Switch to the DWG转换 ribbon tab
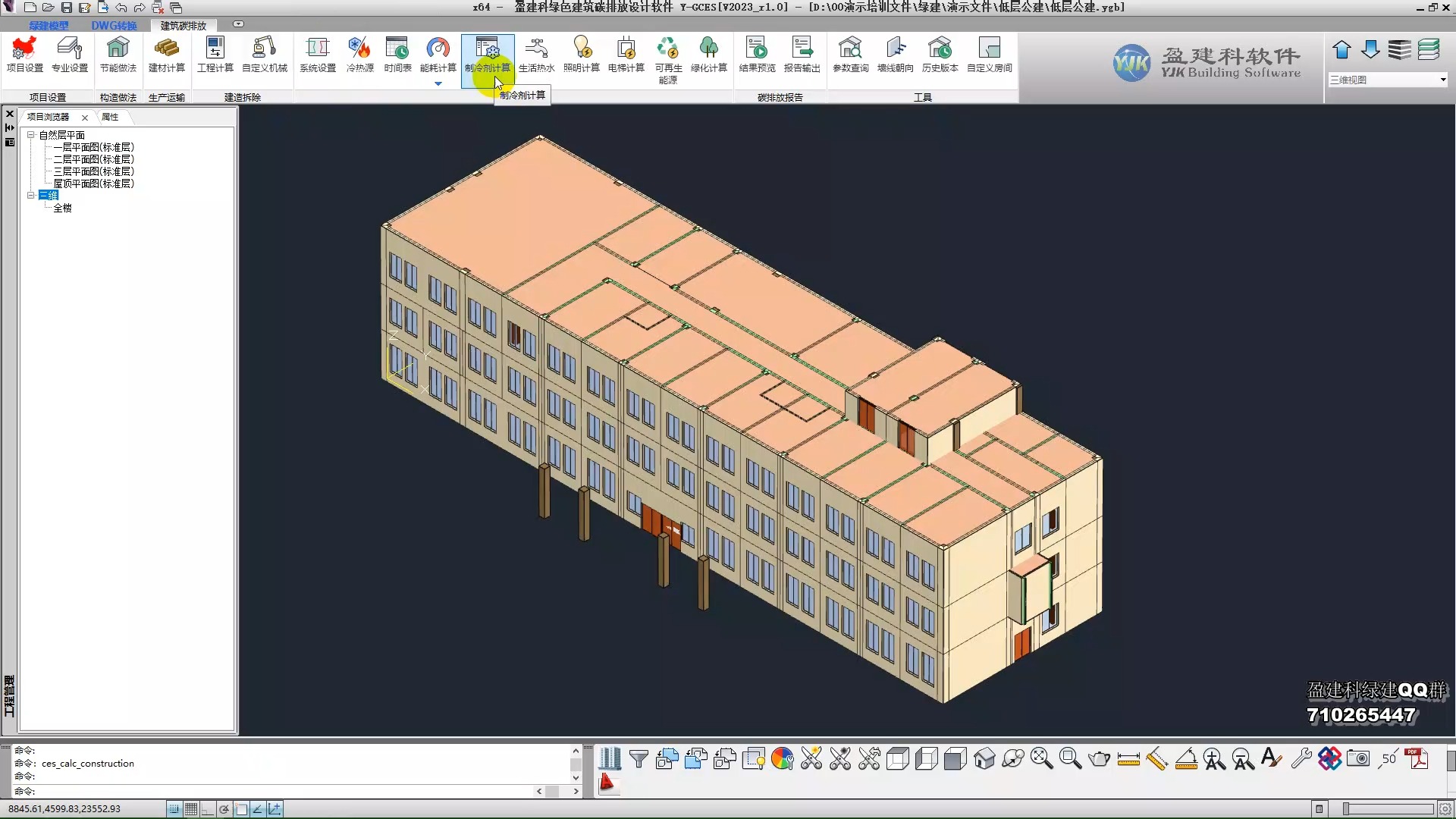Screen dimensions: 1456x819 (x=114, y=26)
